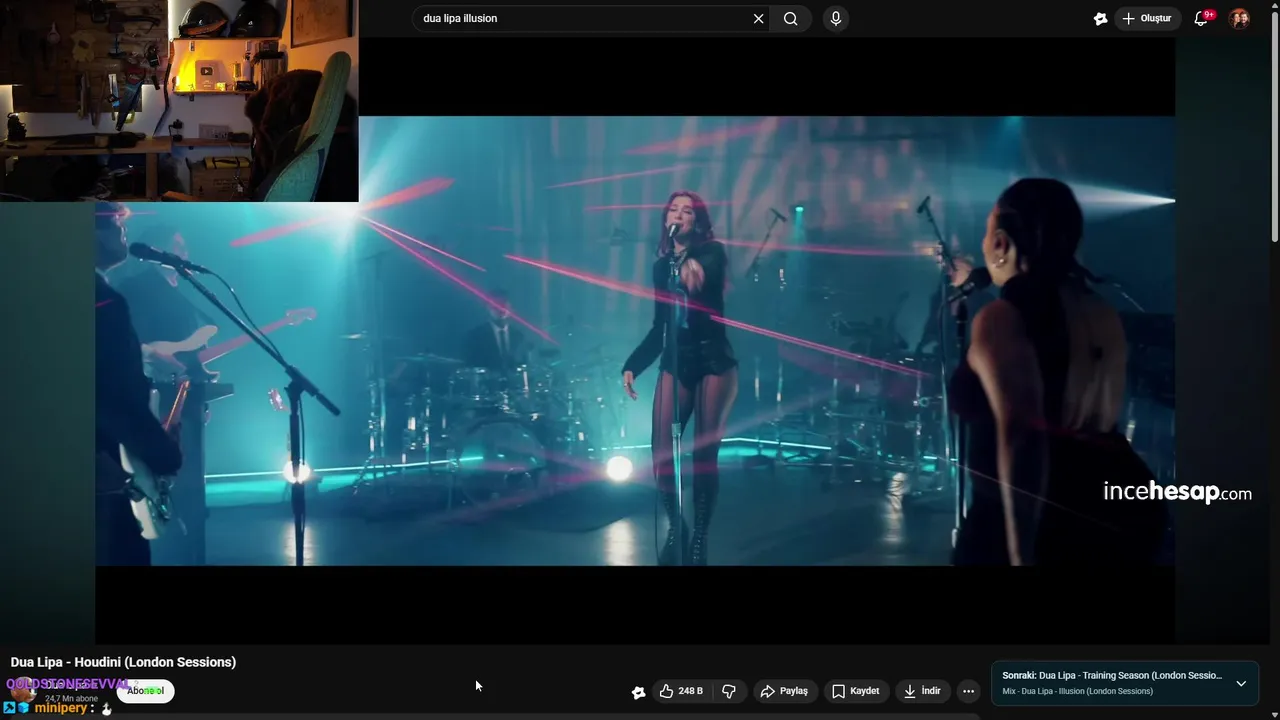The image size is (1280, 720).
Task: Download the video with İndir
Action: (922, 691)
